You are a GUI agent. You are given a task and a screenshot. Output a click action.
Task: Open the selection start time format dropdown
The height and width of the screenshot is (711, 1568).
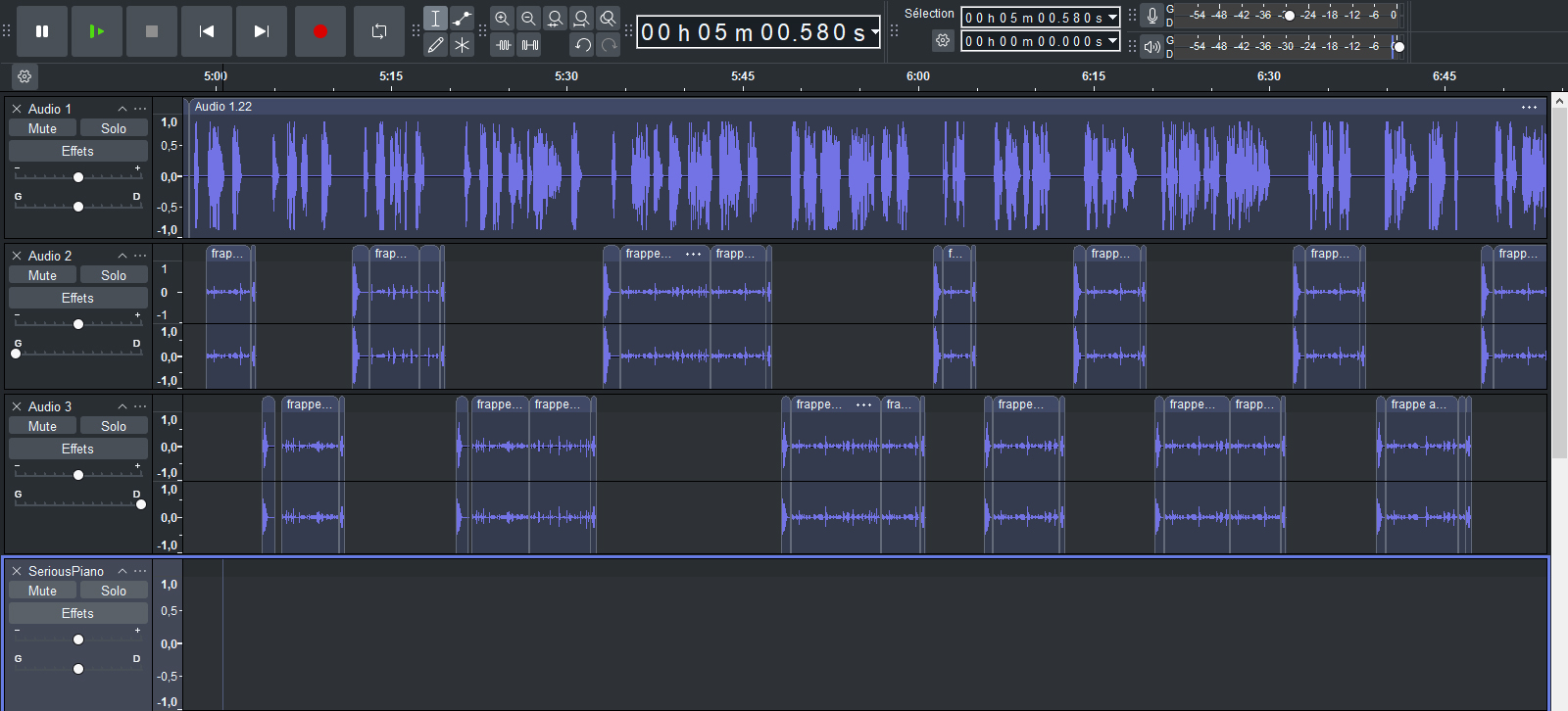coord(1113,18)
